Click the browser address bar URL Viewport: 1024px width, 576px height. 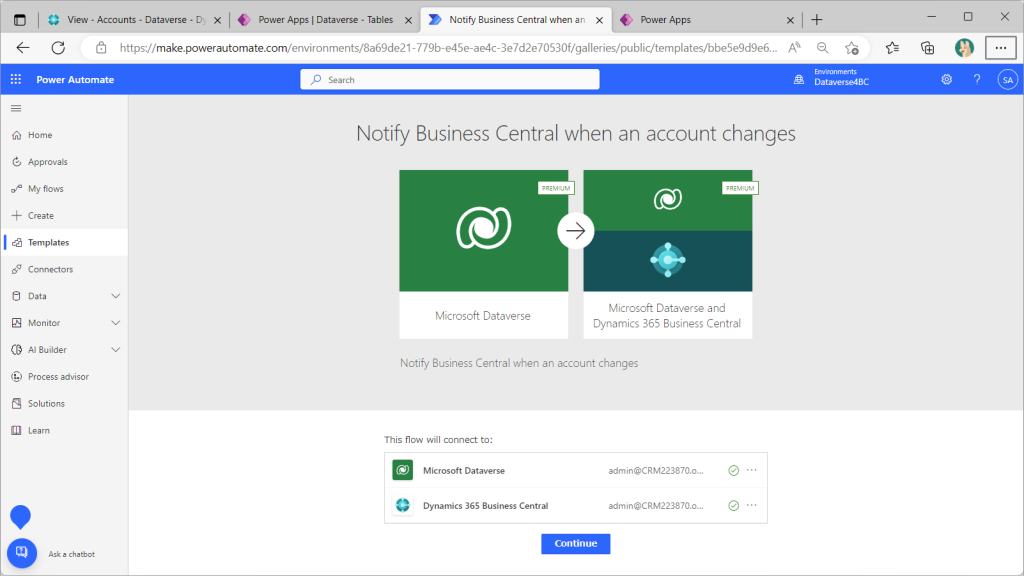449,48
